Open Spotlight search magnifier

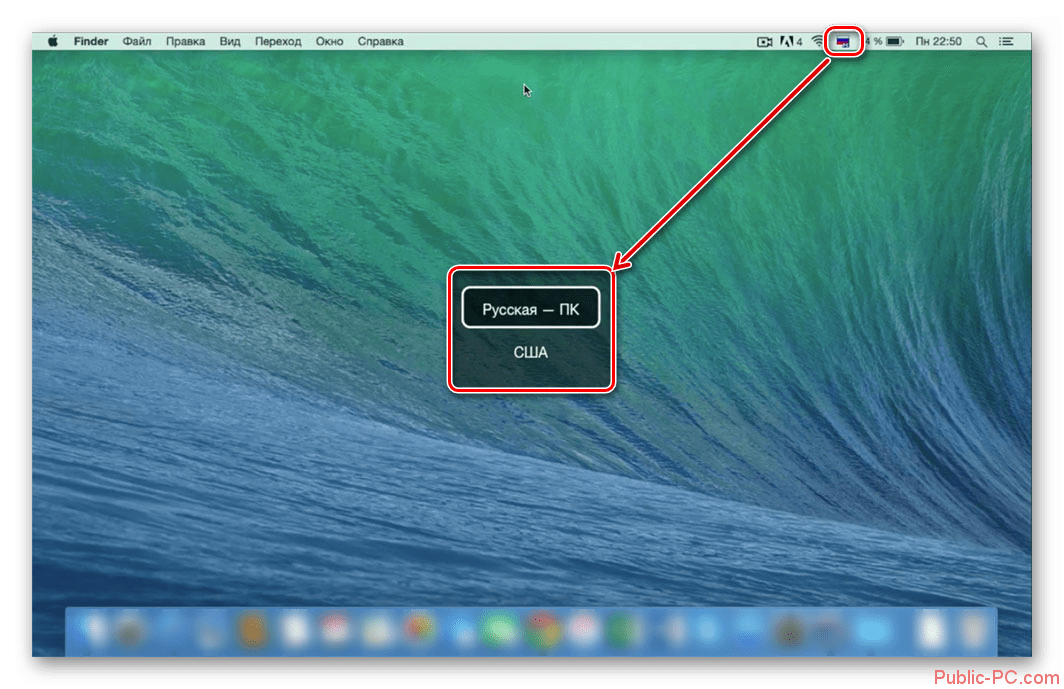(981, 42)
